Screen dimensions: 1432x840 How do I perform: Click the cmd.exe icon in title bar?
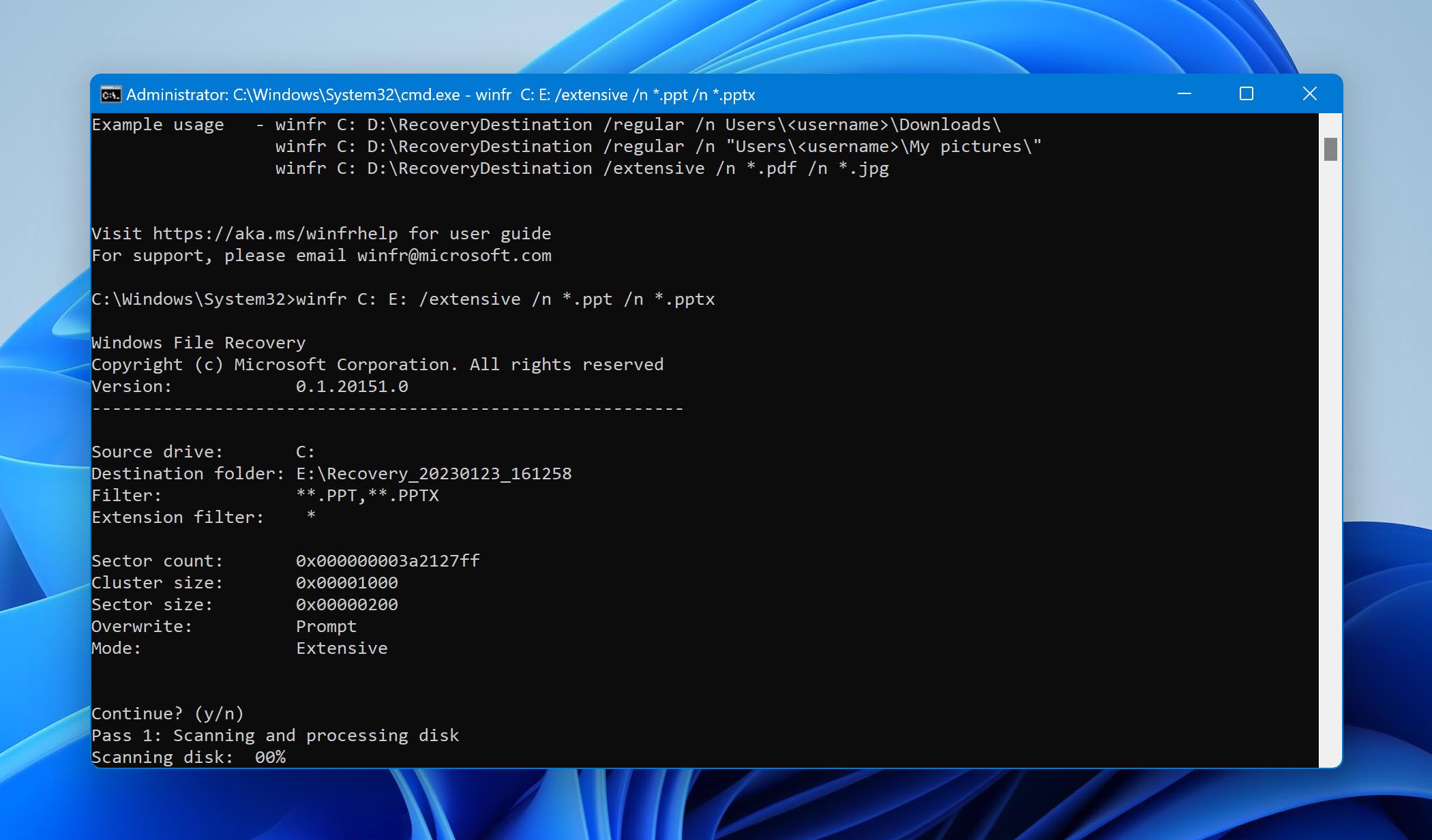(110, 94)
